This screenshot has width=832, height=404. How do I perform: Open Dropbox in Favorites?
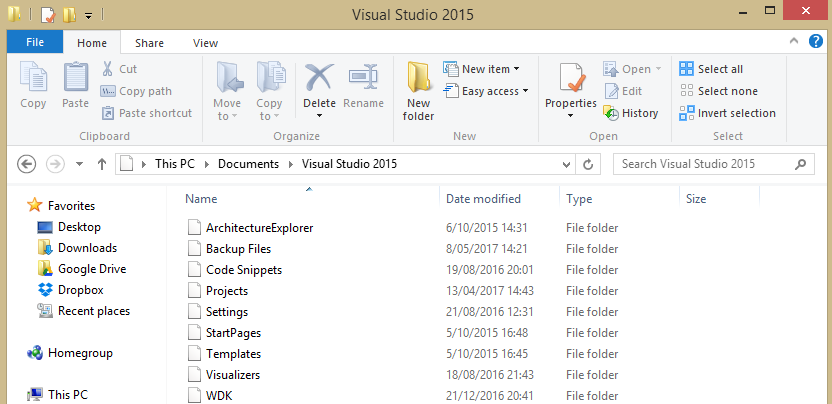pyautogui.click(x=71, y=290)
